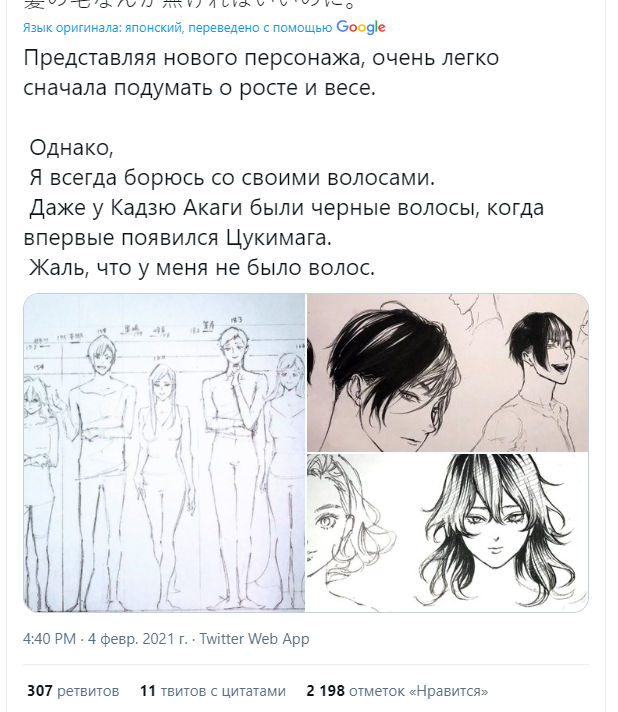Click the line "Жаль, что у меня не было волос"
Screen dimensions: 618x712
[202, 267]
